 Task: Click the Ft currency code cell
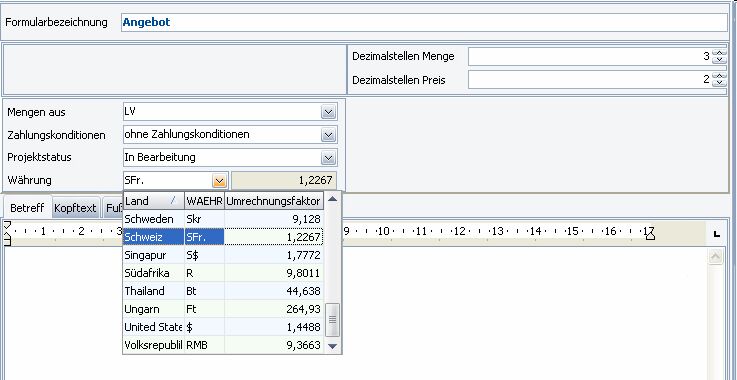204,309
